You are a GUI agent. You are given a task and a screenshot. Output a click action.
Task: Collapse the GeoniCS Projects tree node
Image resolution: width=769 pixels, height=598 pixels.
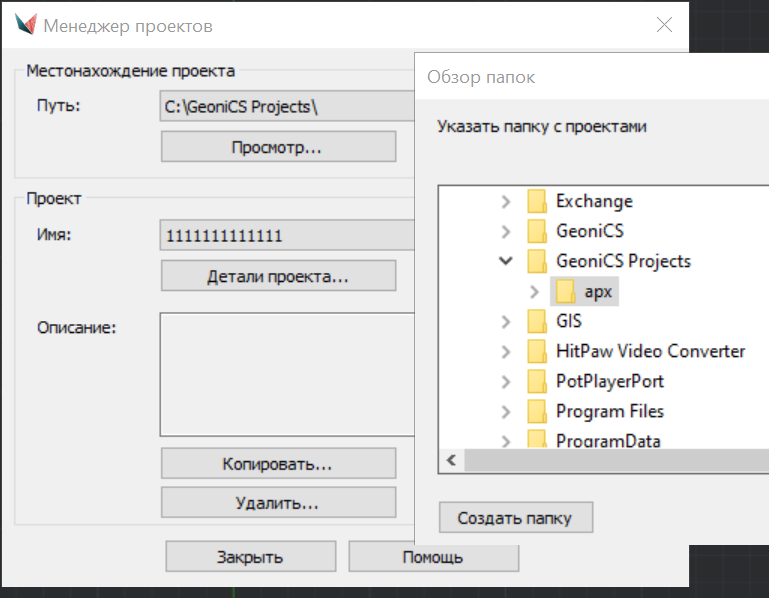tap(507, 261)
